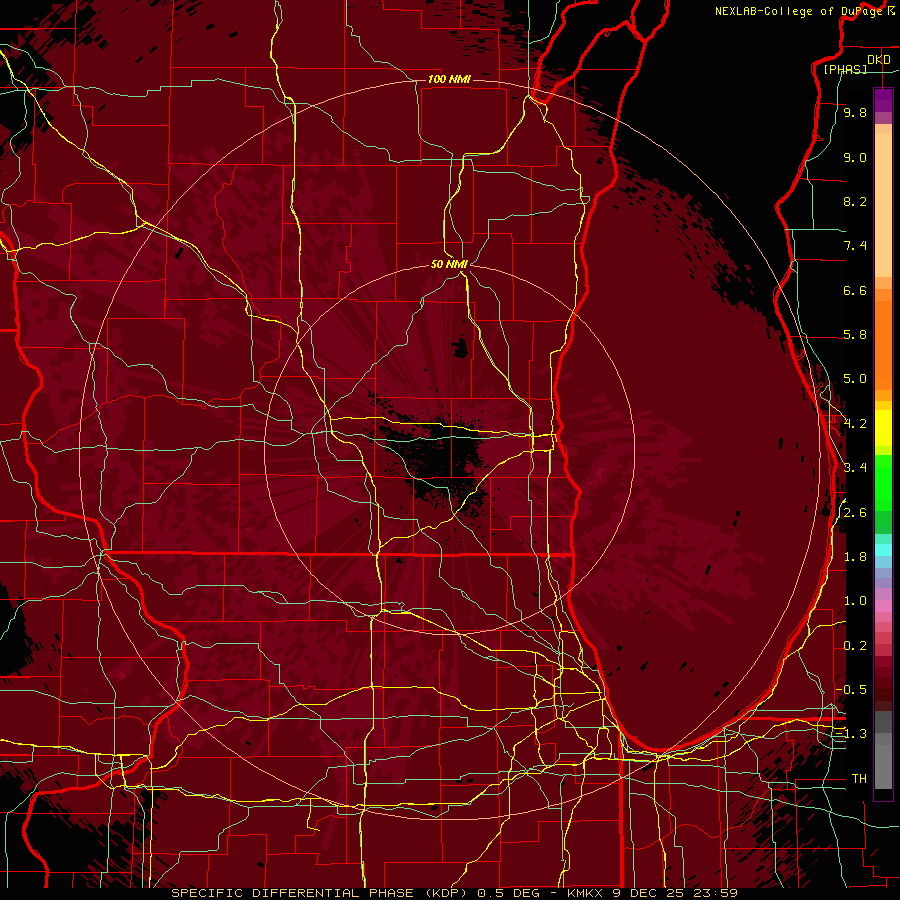Viewport: 900px width, 900px height.
Task: Click the [PHAS] legend header text
Action: point(845,69)
